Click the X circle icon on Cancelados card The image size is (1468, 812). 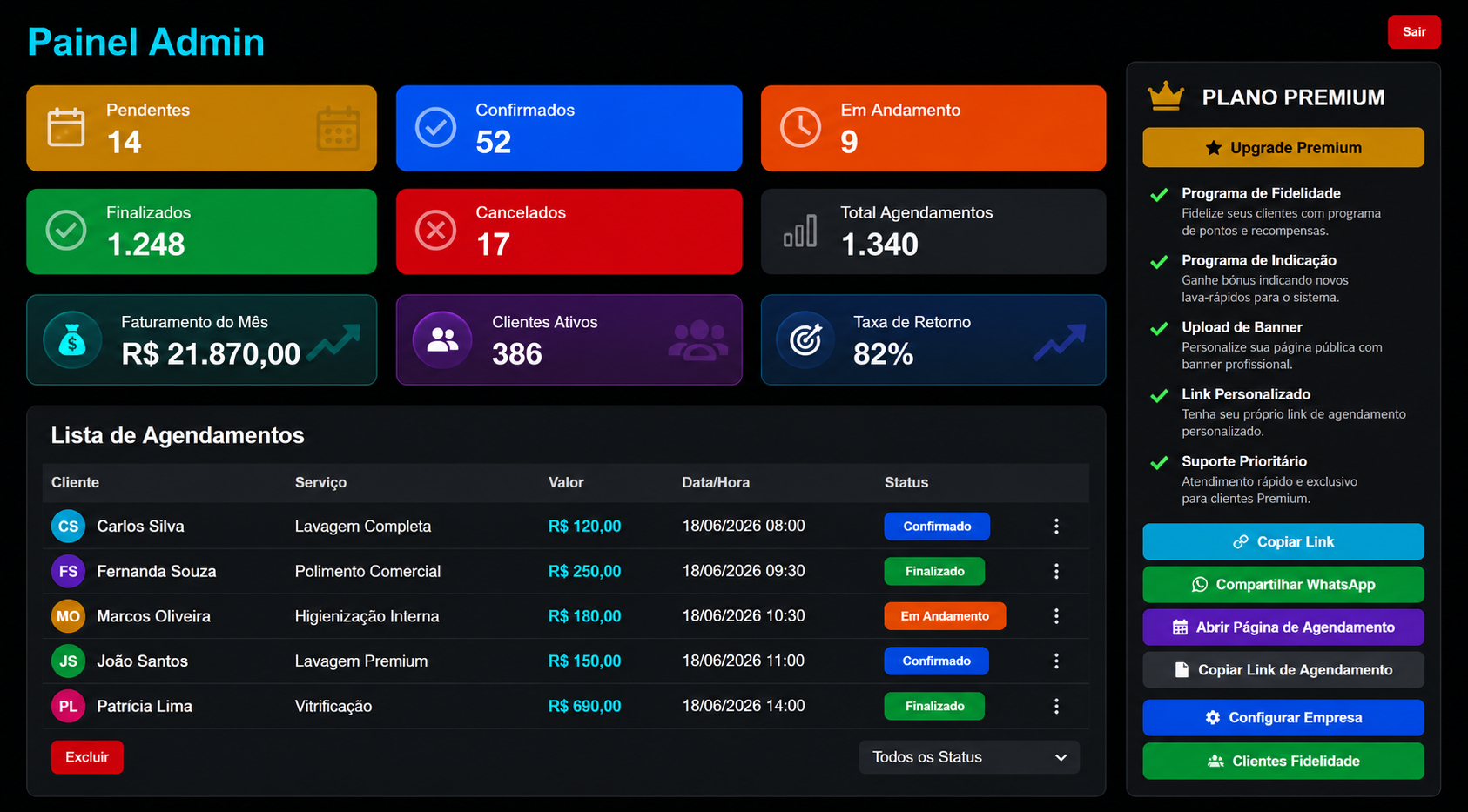click(x=435, y=231)
